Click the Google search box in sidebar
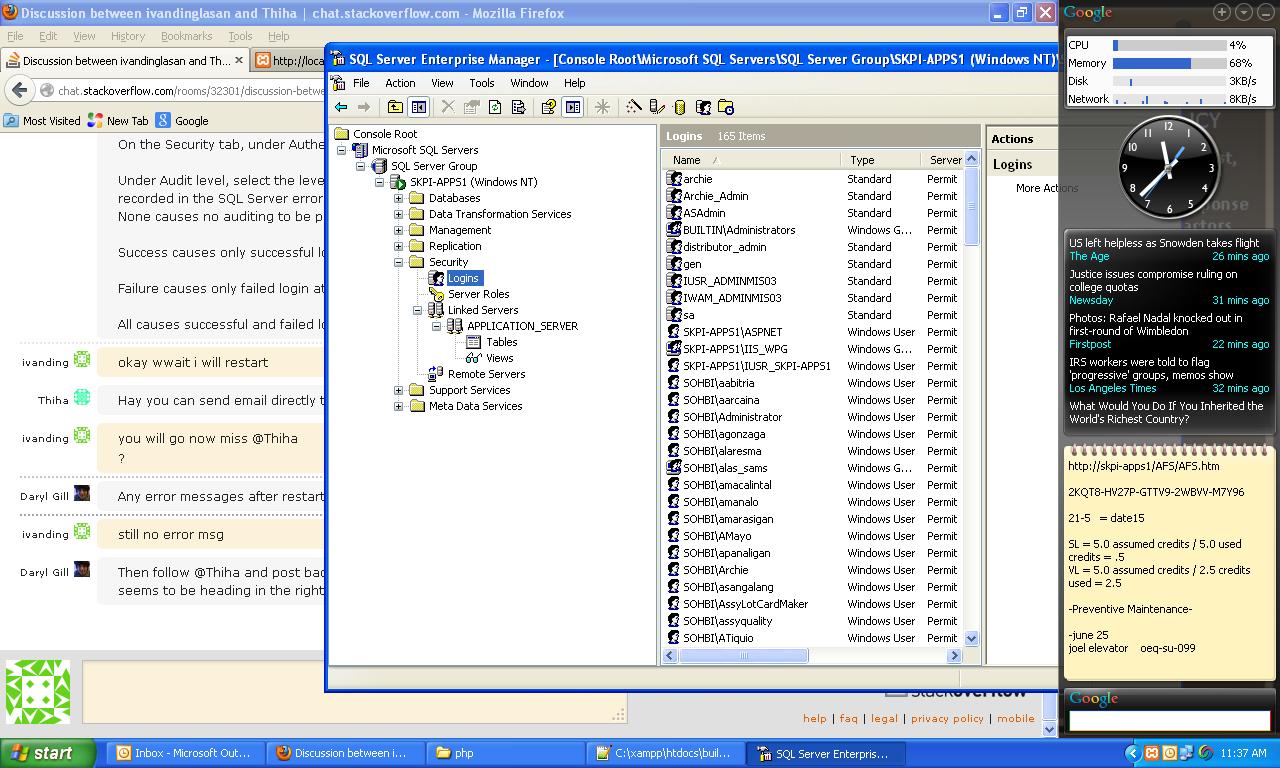 1169,721
